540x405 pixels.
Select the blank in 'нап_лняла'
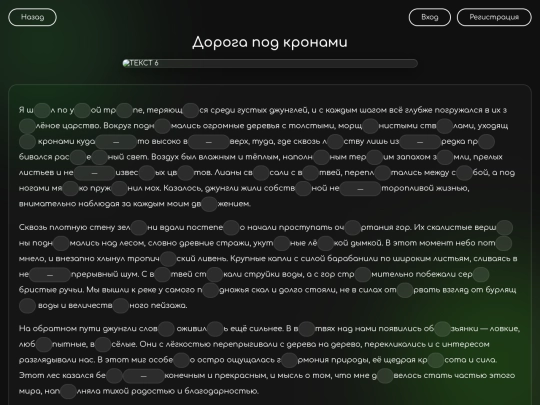coord(68,391)
